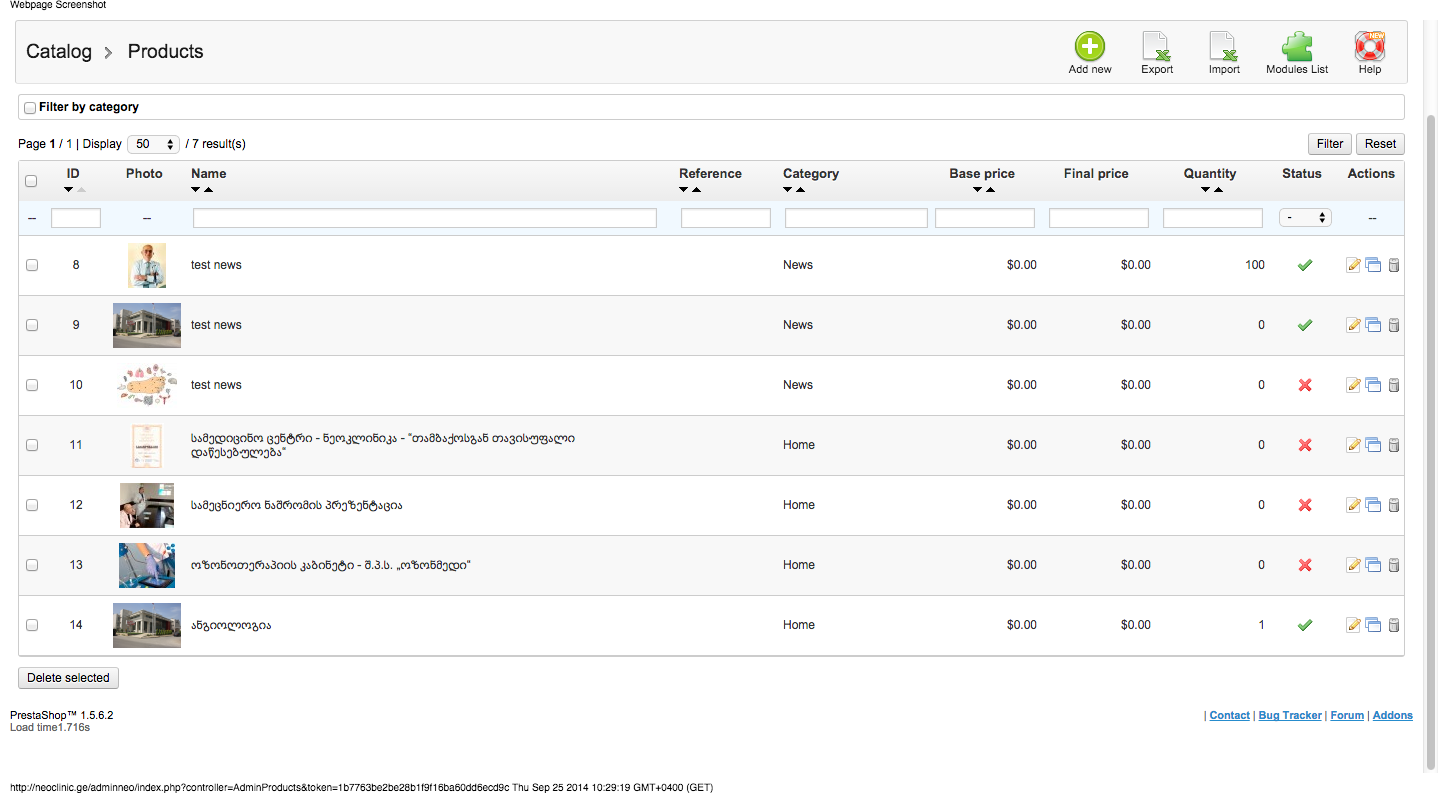Click the Delete selected button

[x=68, y=678]
